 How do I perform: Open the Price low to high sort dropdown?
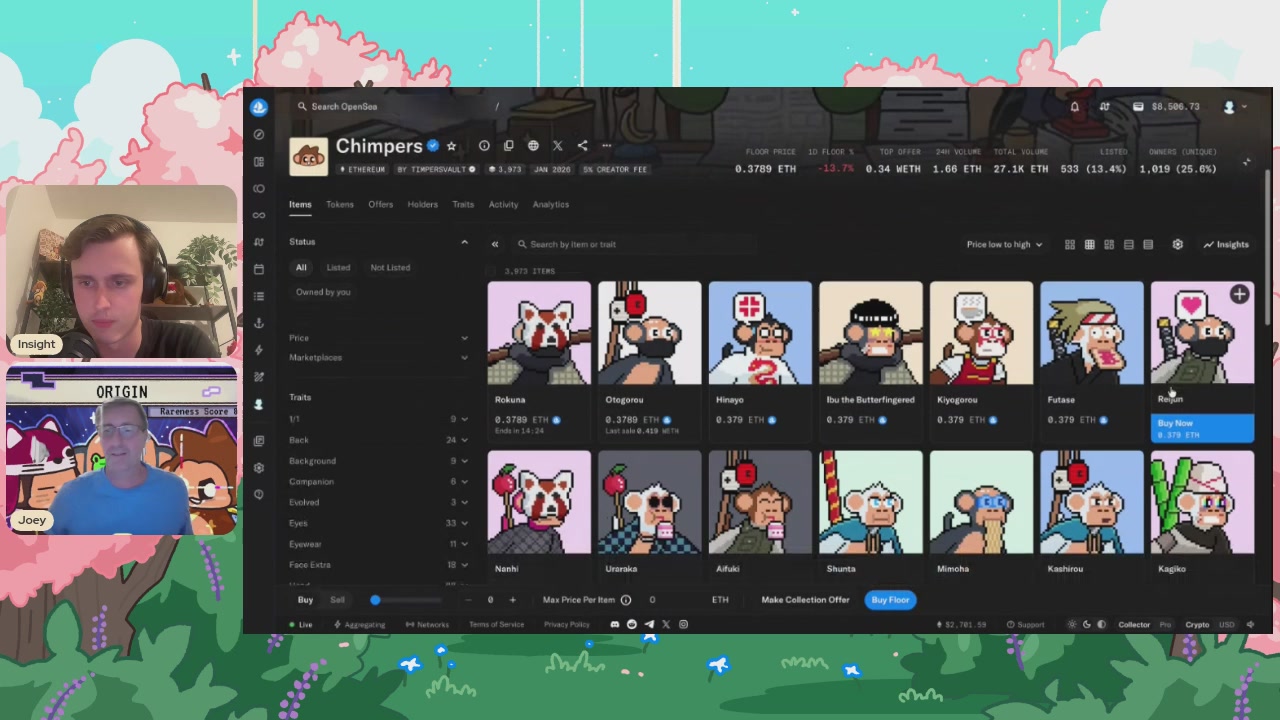point(1004,244)
